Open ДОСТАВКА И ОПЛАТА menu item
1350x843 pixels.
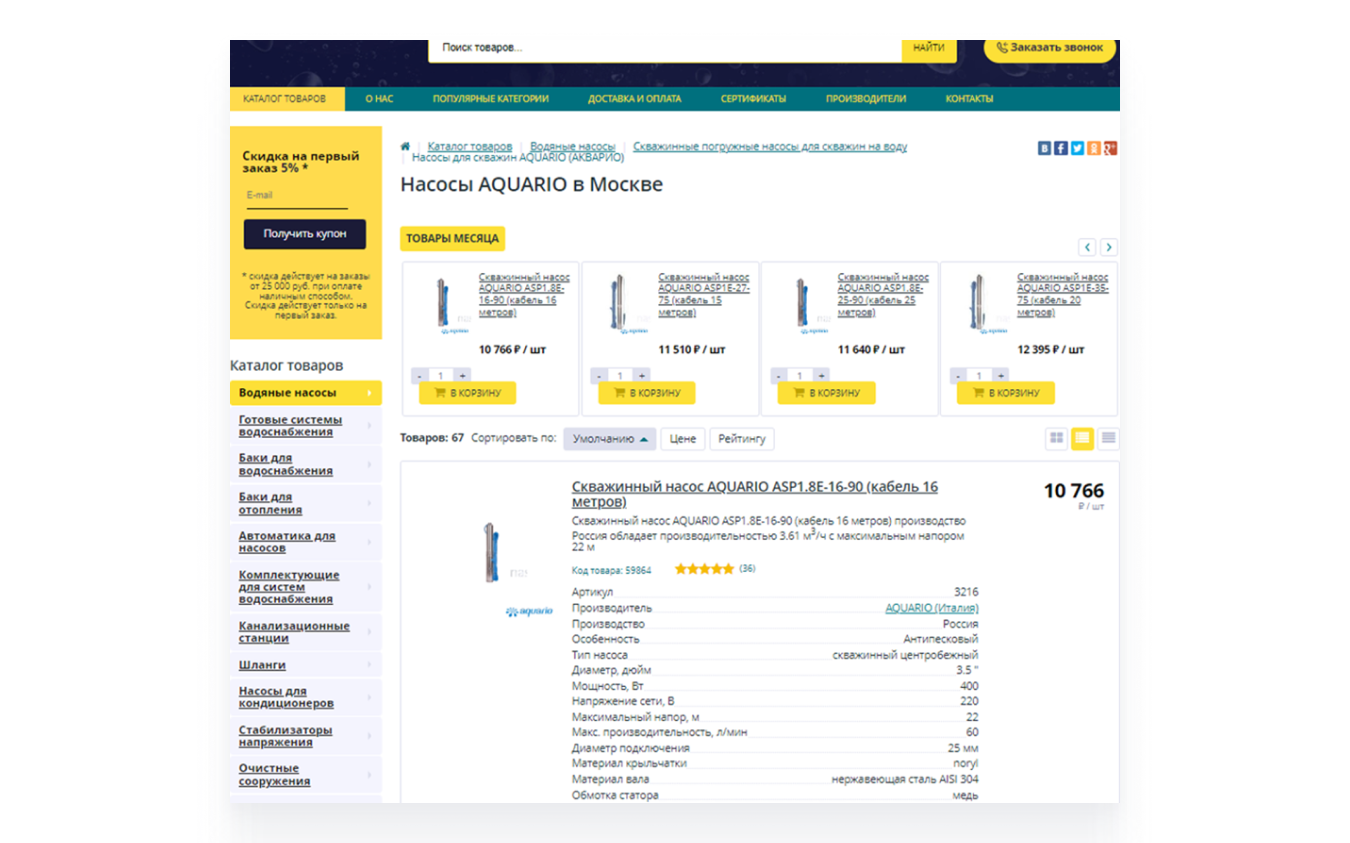[635, 99]
